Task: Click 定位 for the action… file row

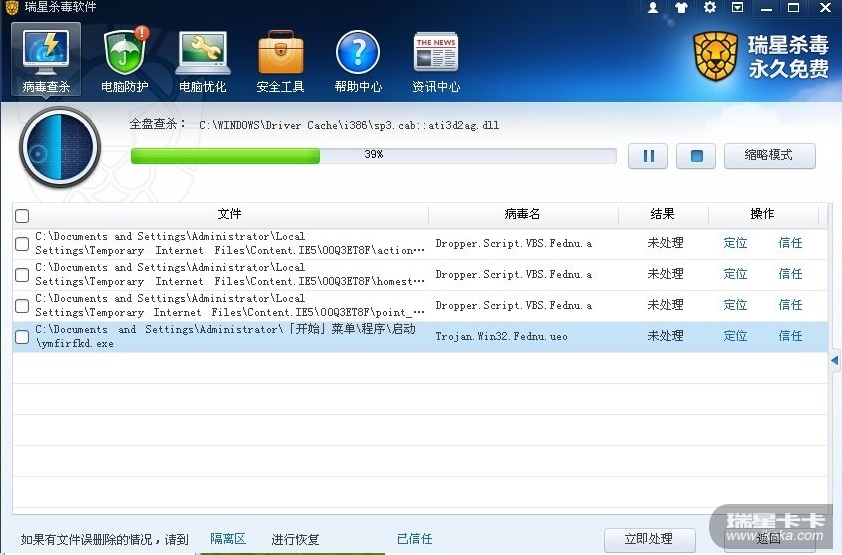Action: coord(735,243)
